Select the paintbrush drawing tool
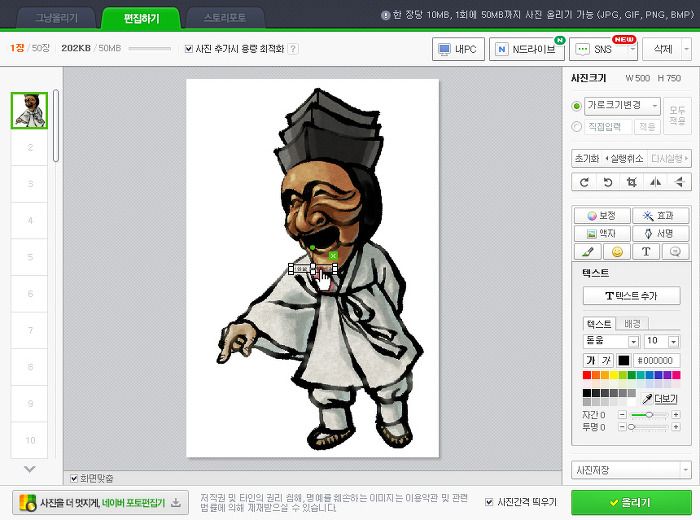The height and width of the screenshot is (520, 700). click(588, 252)
